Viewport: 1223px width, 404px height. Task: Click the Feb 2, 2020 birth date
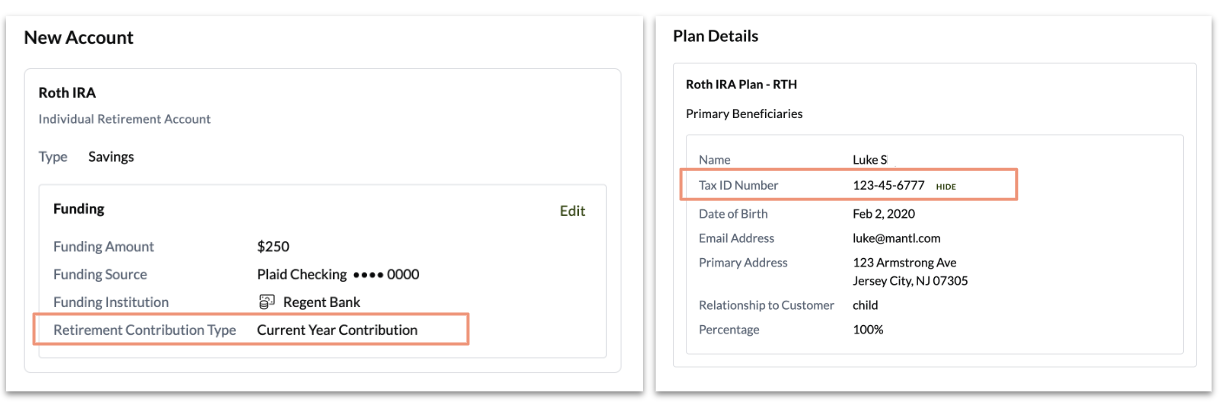883,214
